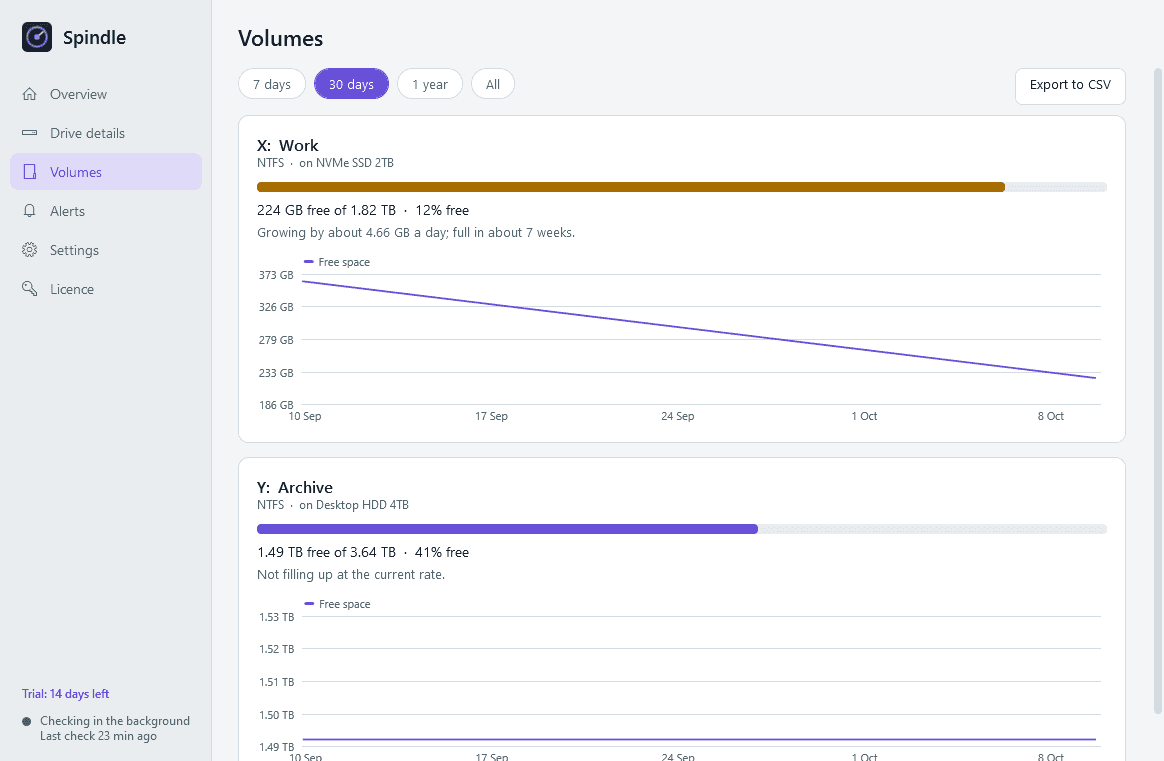The height and width of the screenshot is (761, 1164).
Task: Click the Settings gear icon
Action: (x=30, y=250)
